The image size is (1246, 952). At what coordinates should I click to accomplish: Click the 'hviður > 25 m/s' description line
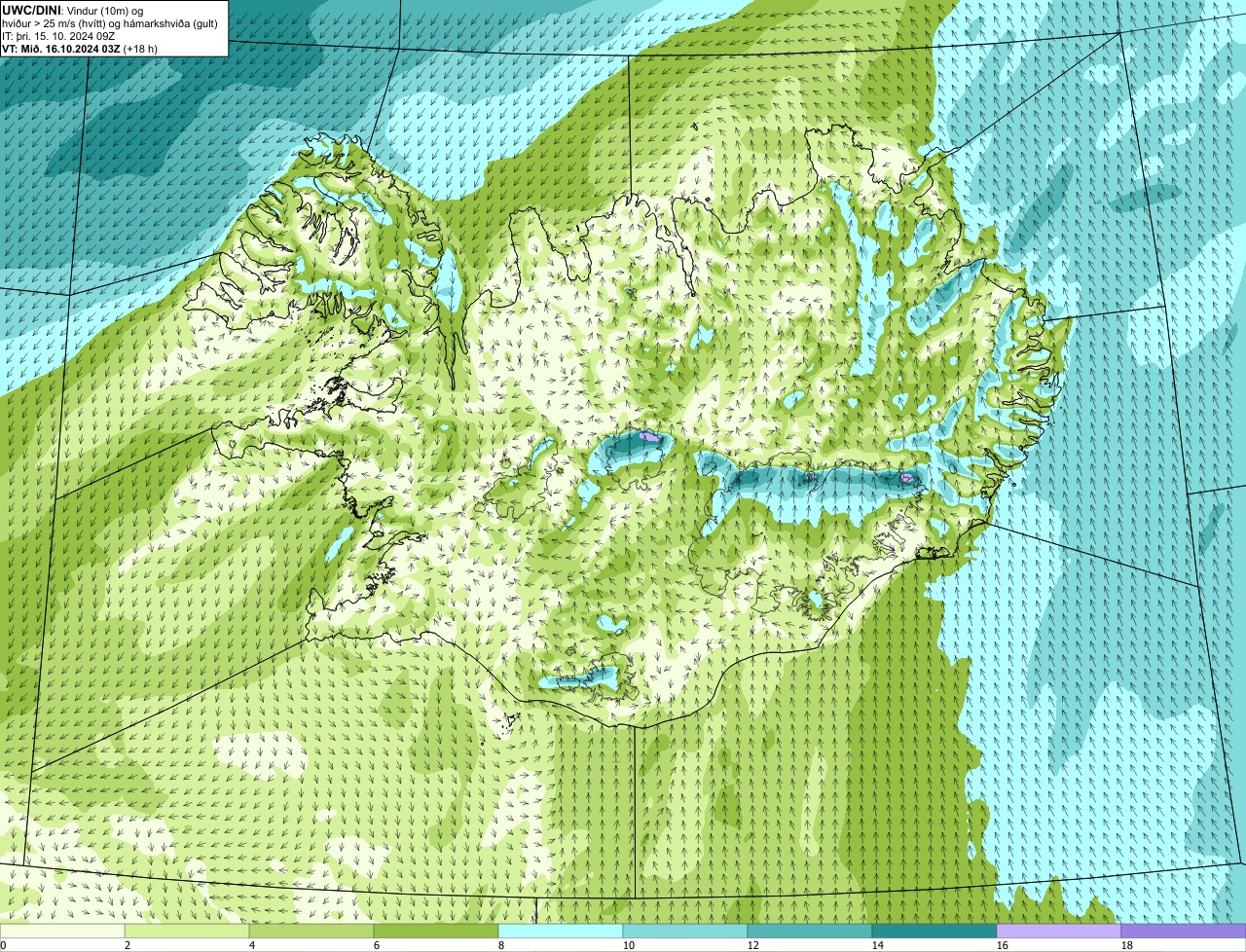[x=110, y=23]
